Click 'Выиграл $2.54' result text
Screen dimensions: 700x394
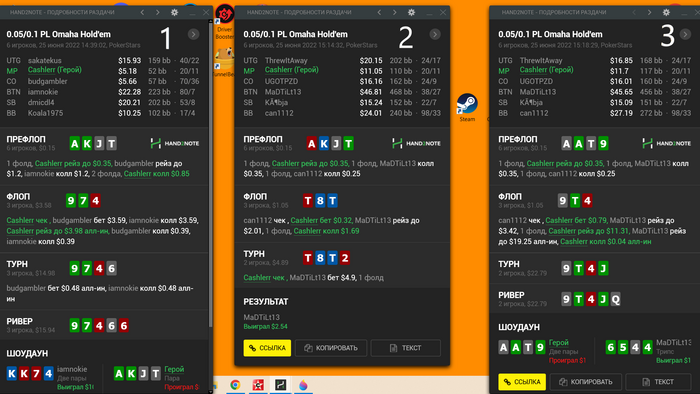click(x=266, y=327)
